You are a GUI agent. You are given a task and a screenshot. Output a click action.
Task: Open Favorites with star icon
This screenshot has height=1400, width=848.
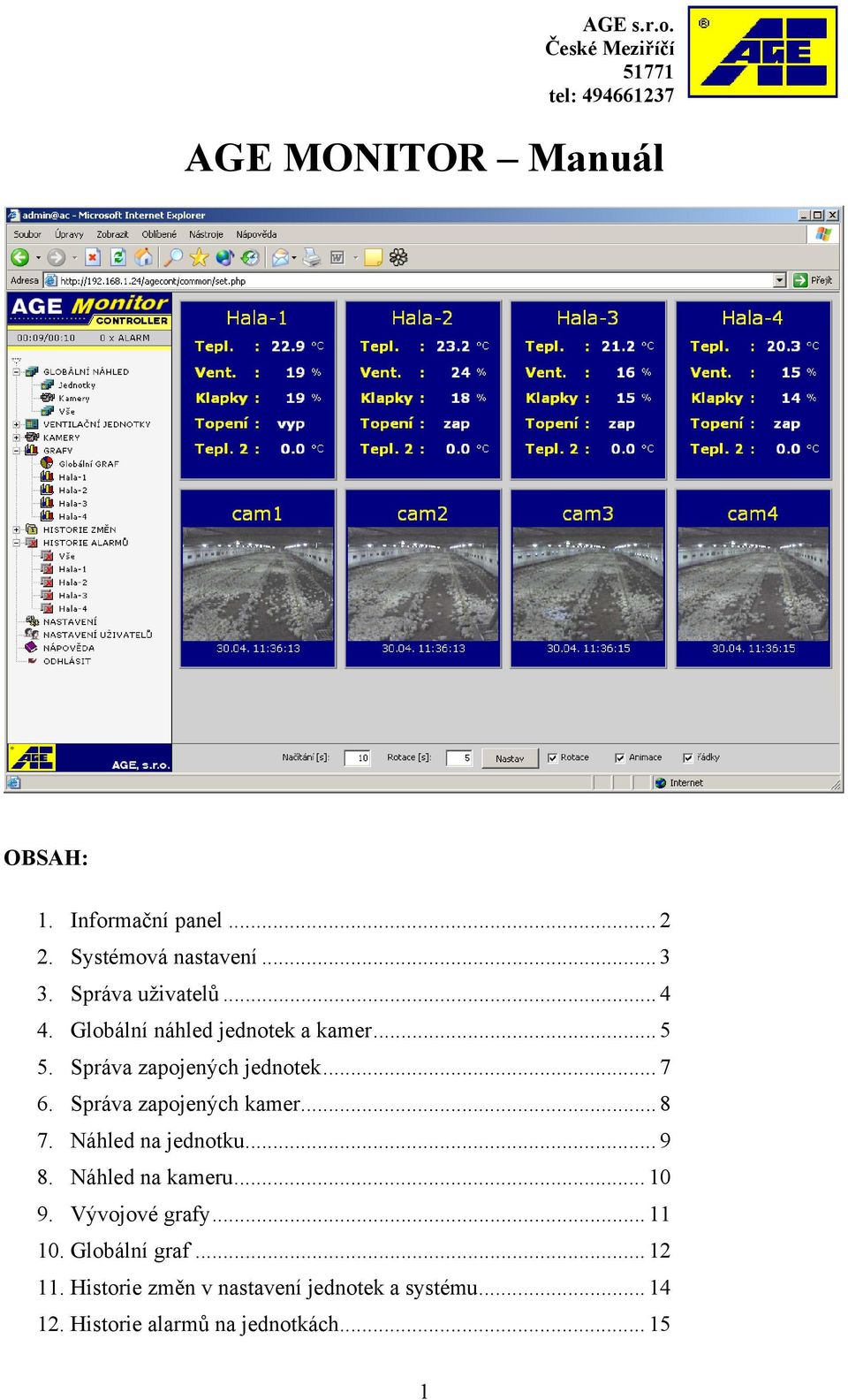[199, 257]
